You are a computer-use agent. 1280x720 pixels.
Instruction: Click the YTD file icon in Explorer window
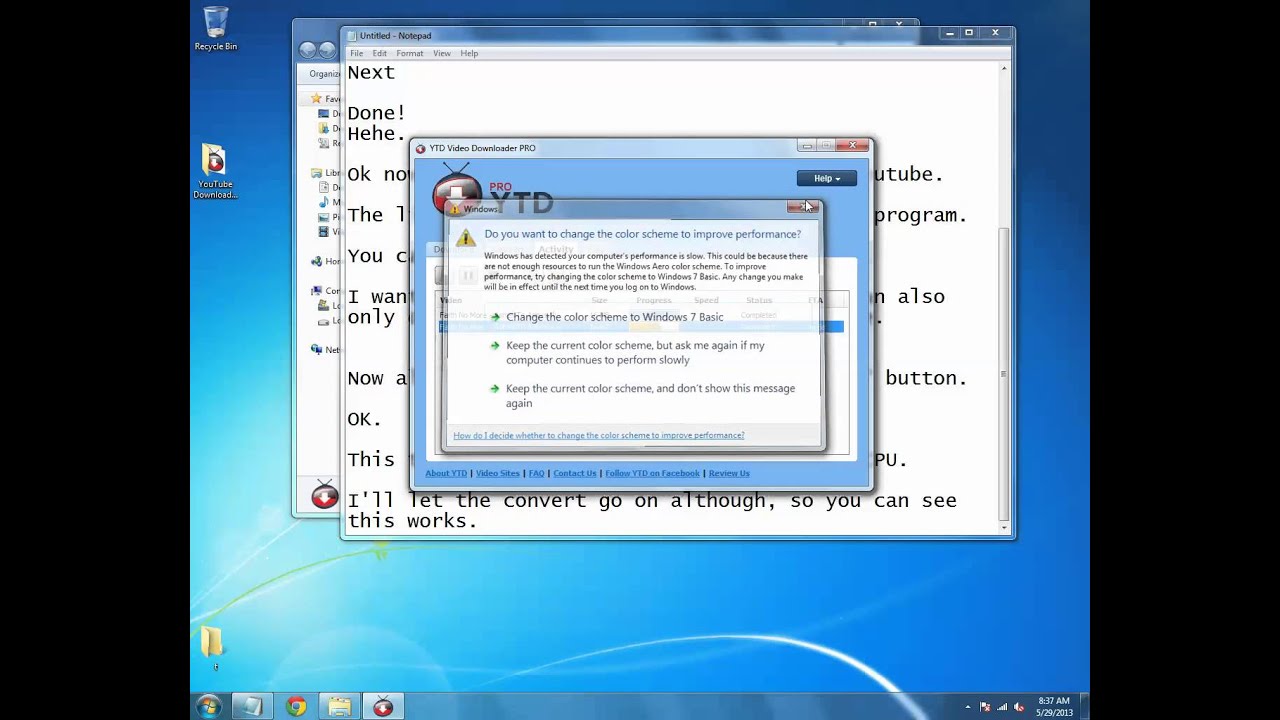click(x=324, y=495)
